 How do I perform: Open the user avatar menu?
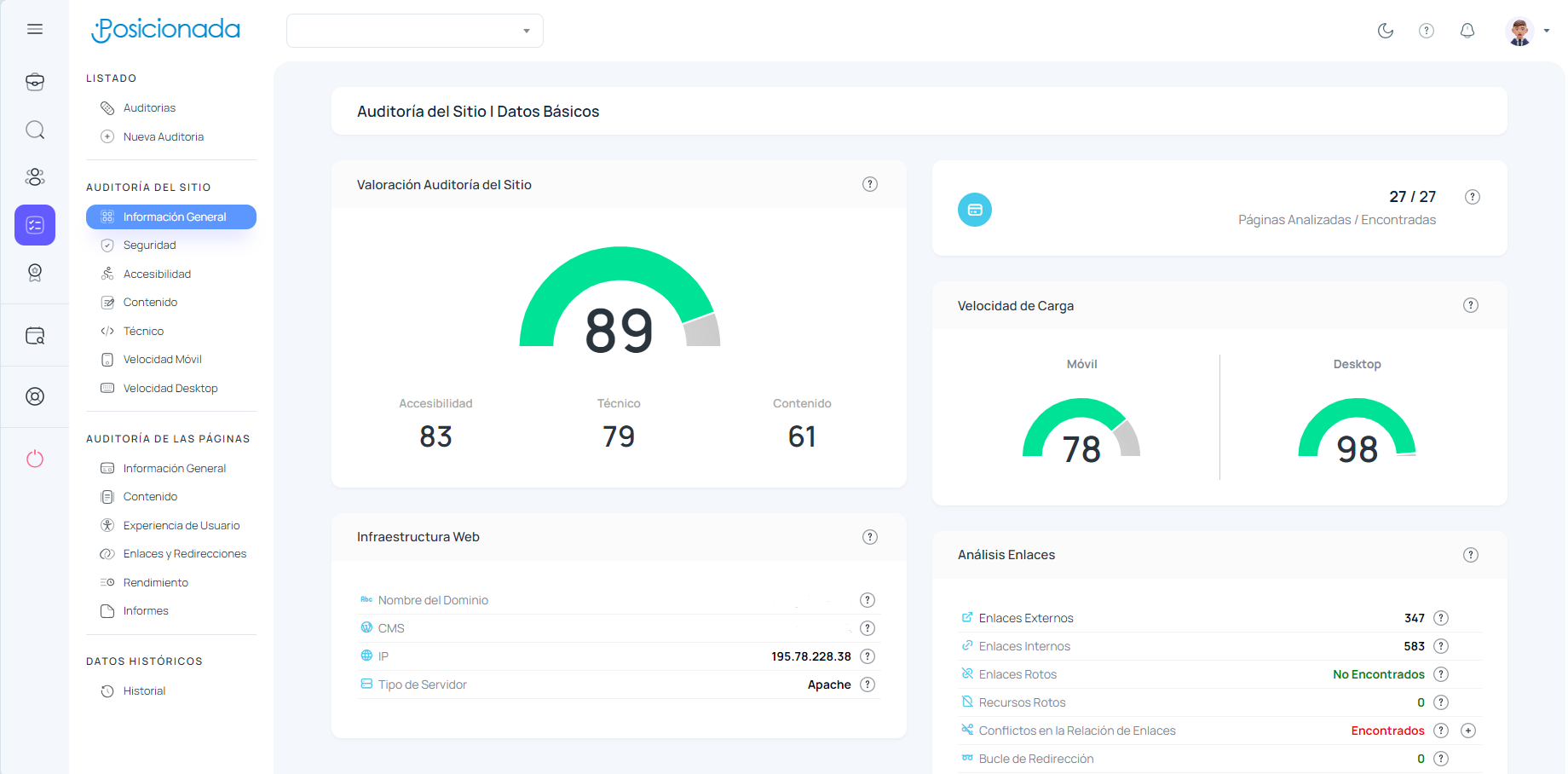click(x=1527, y=31)
